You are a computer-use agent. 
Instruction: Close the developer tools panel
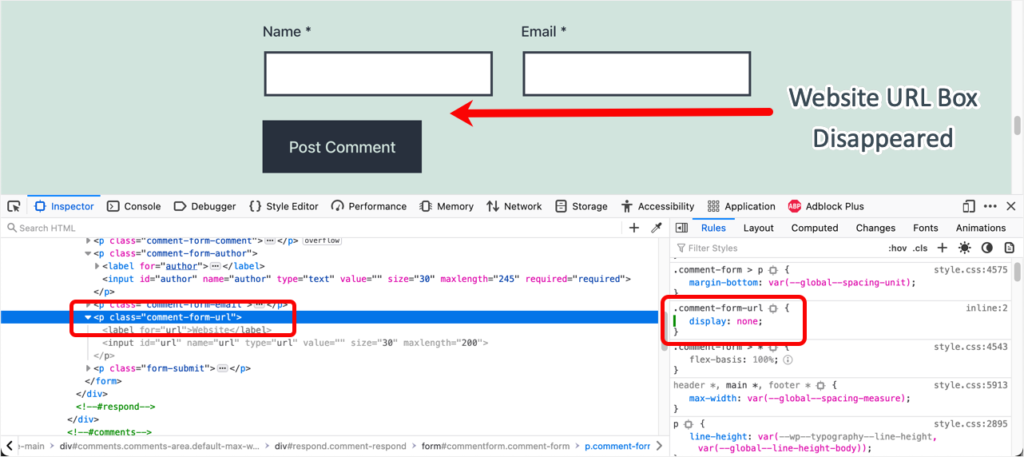pos(1010,206)
